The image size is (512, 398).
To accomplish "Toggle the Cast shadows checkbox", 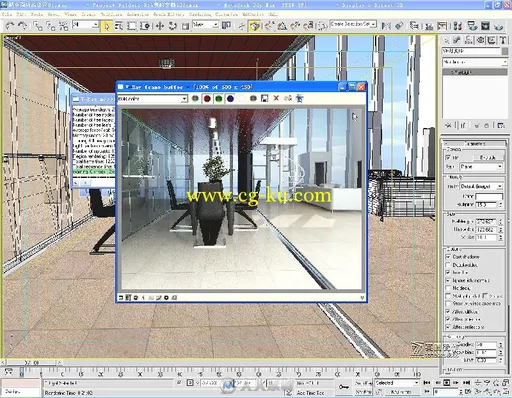I will pyautogui.click(x=448, y=257).
